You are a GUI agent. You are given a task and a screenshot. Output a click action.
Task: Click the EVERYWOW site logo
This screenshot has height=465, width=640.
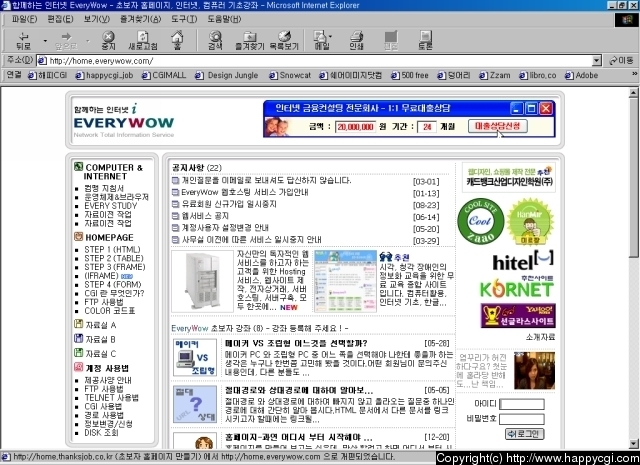pyautogui.click(x=124, y=121)
